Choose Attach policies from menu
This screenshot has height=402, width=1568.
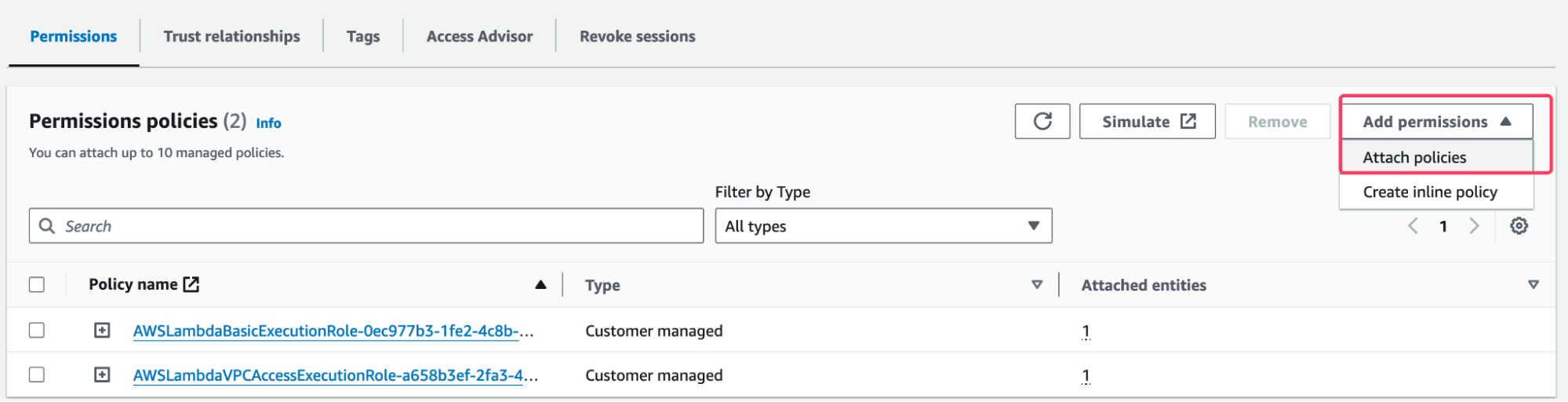point(1436,157)
